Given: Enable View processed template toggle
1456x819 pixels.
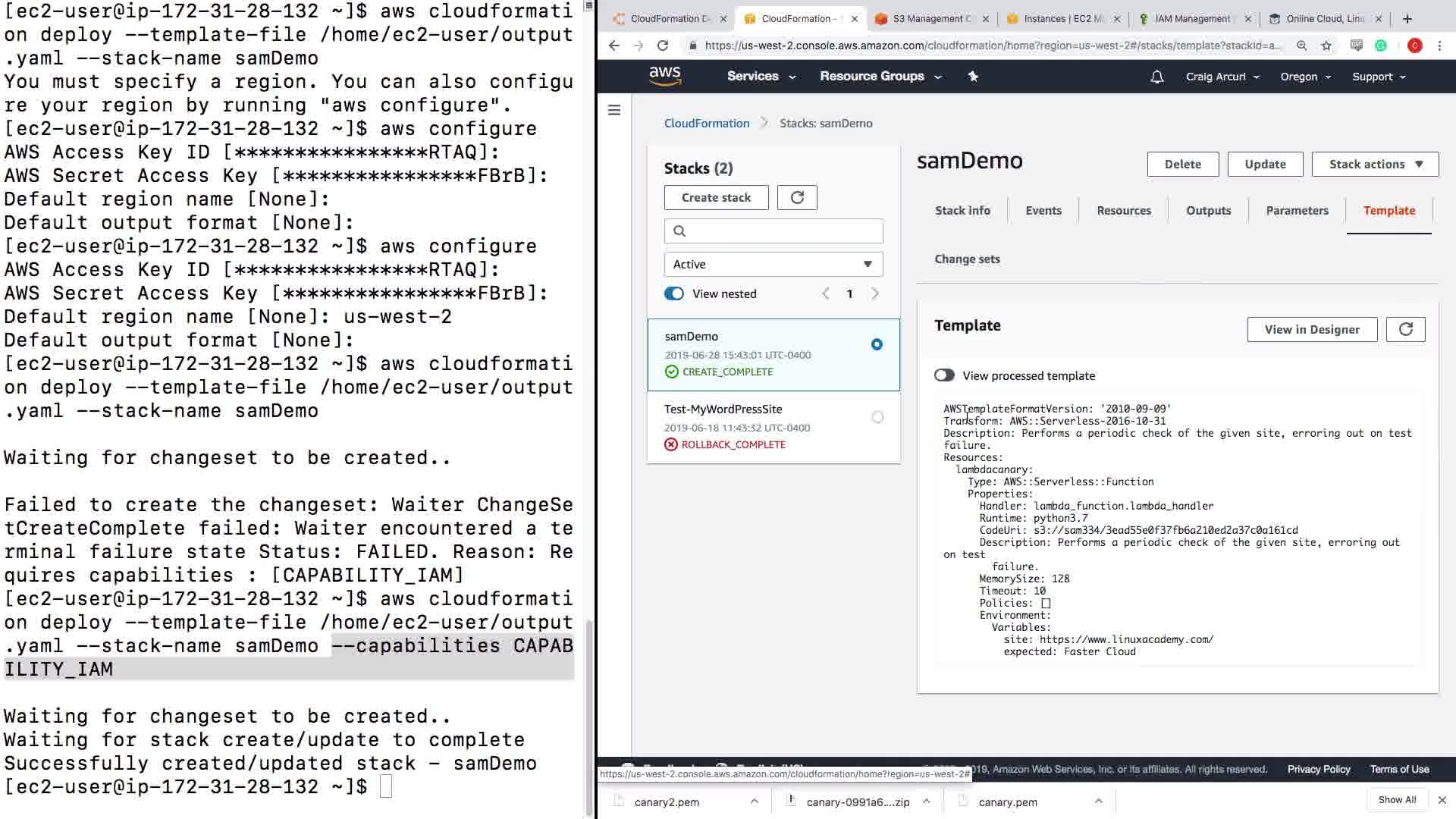Looking at the screenshot, I should coord(944,375).
